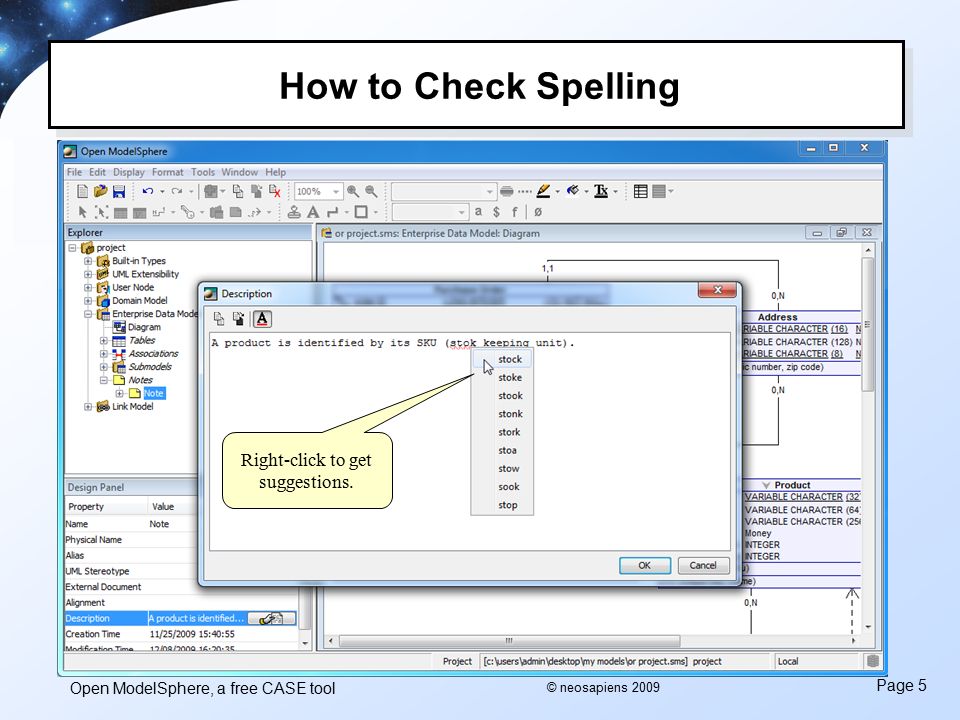This screenshot has width=960, height=720.
Task: Pick the stamp tool in the toolbar
Action: 294,212
